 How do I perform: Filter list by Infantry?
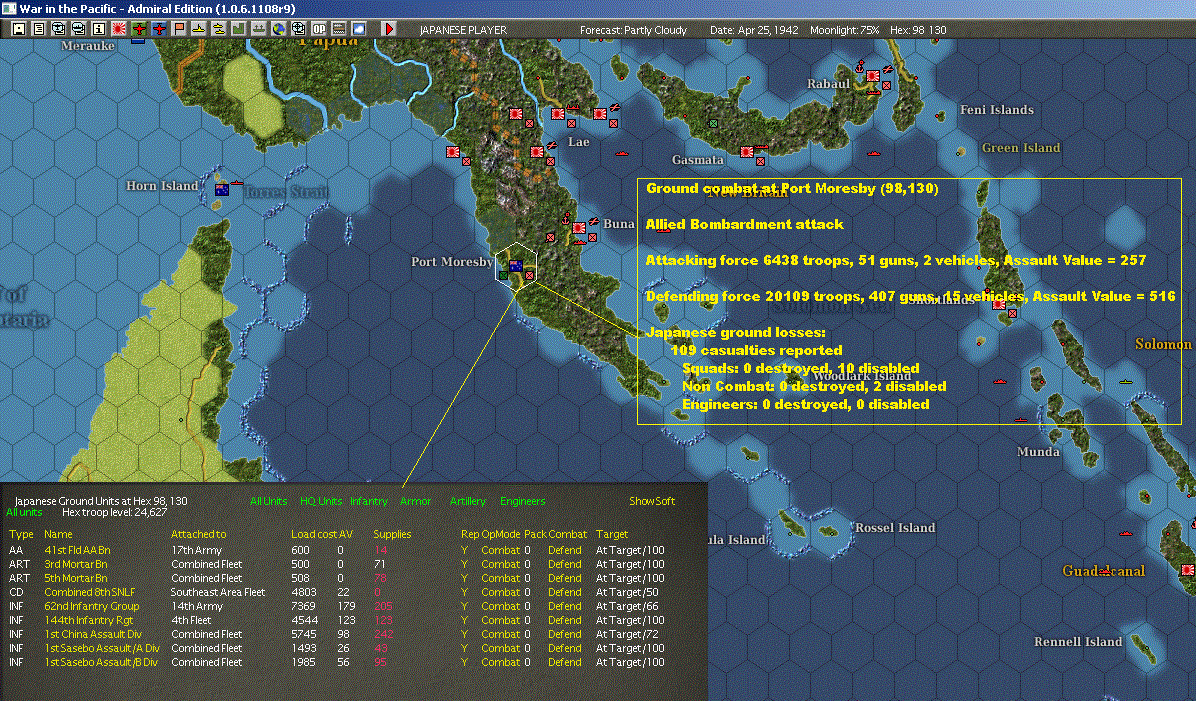[369, 501]
